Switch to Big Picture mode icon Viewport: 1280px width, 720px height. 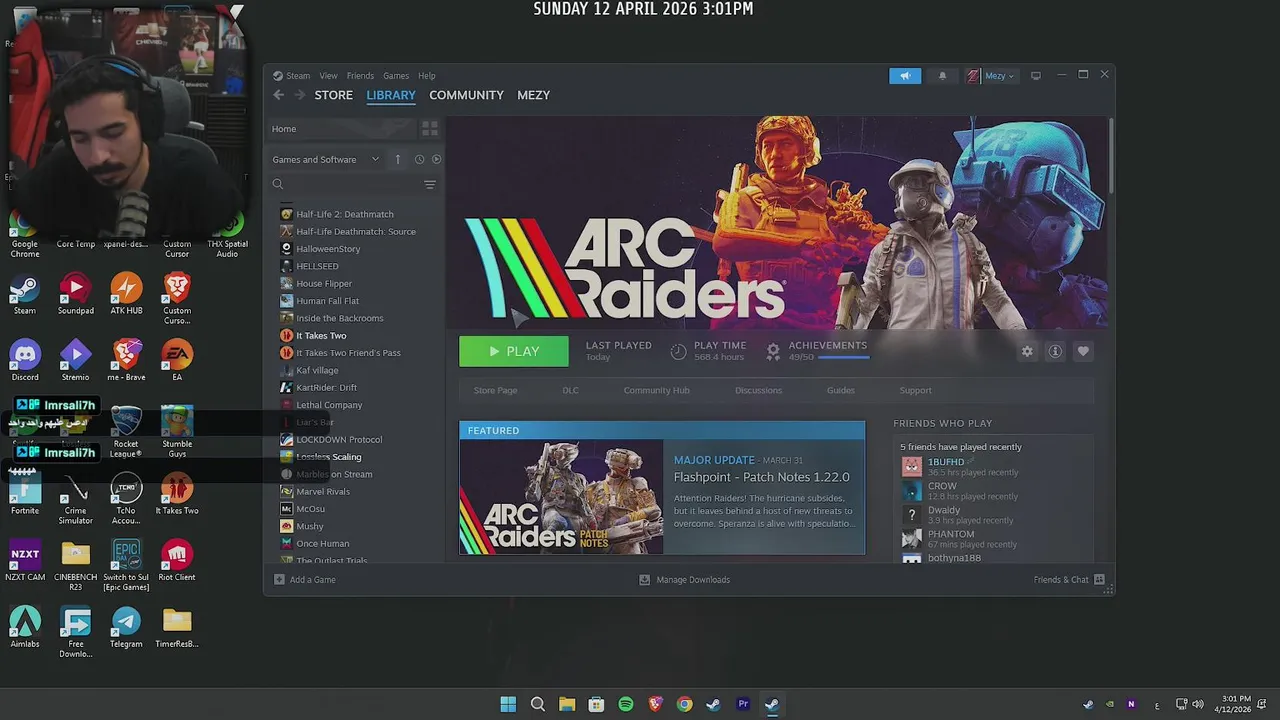1036,76
